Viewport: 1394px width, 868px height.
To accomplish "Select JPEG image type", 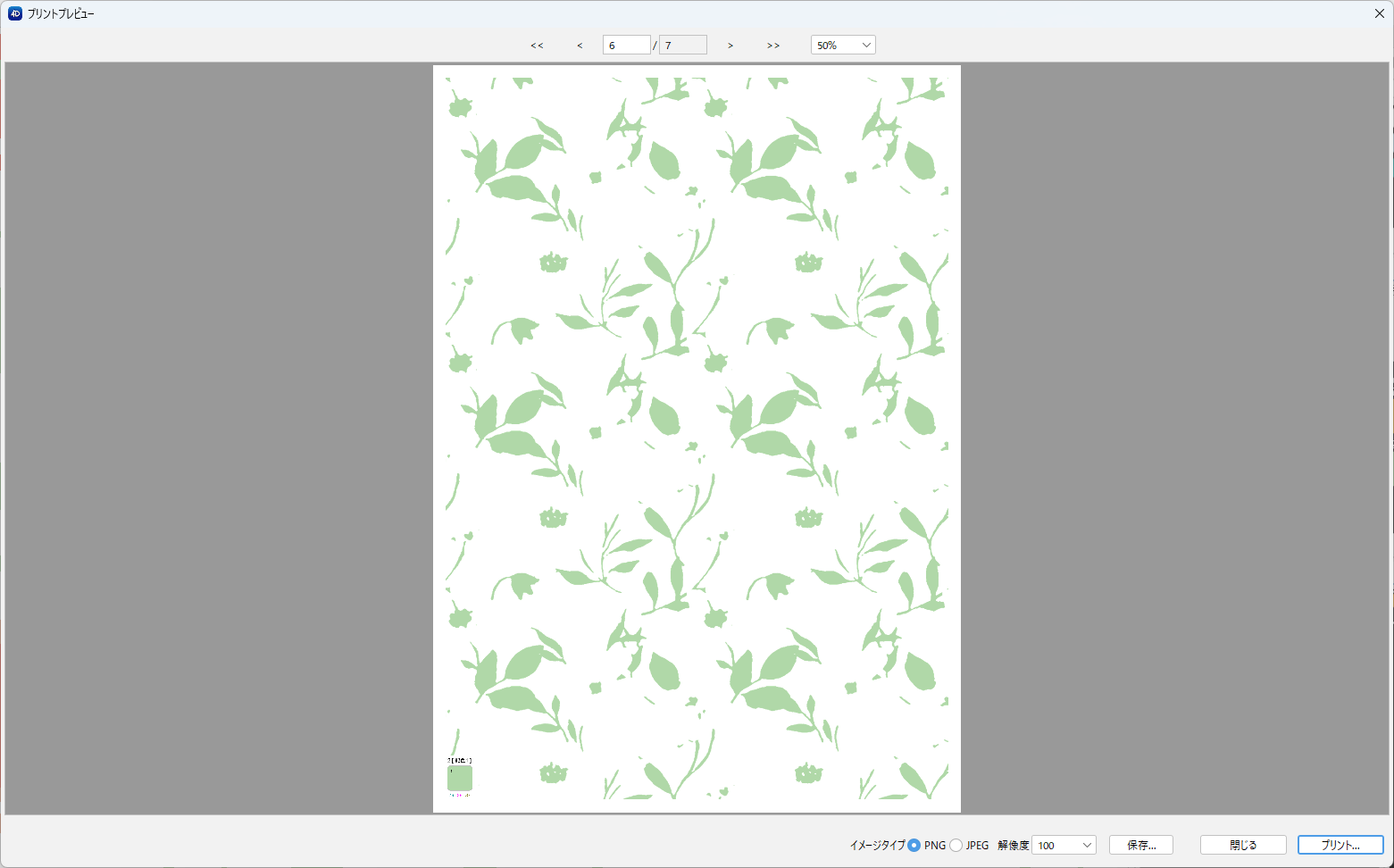I will (x=956, y=846).
